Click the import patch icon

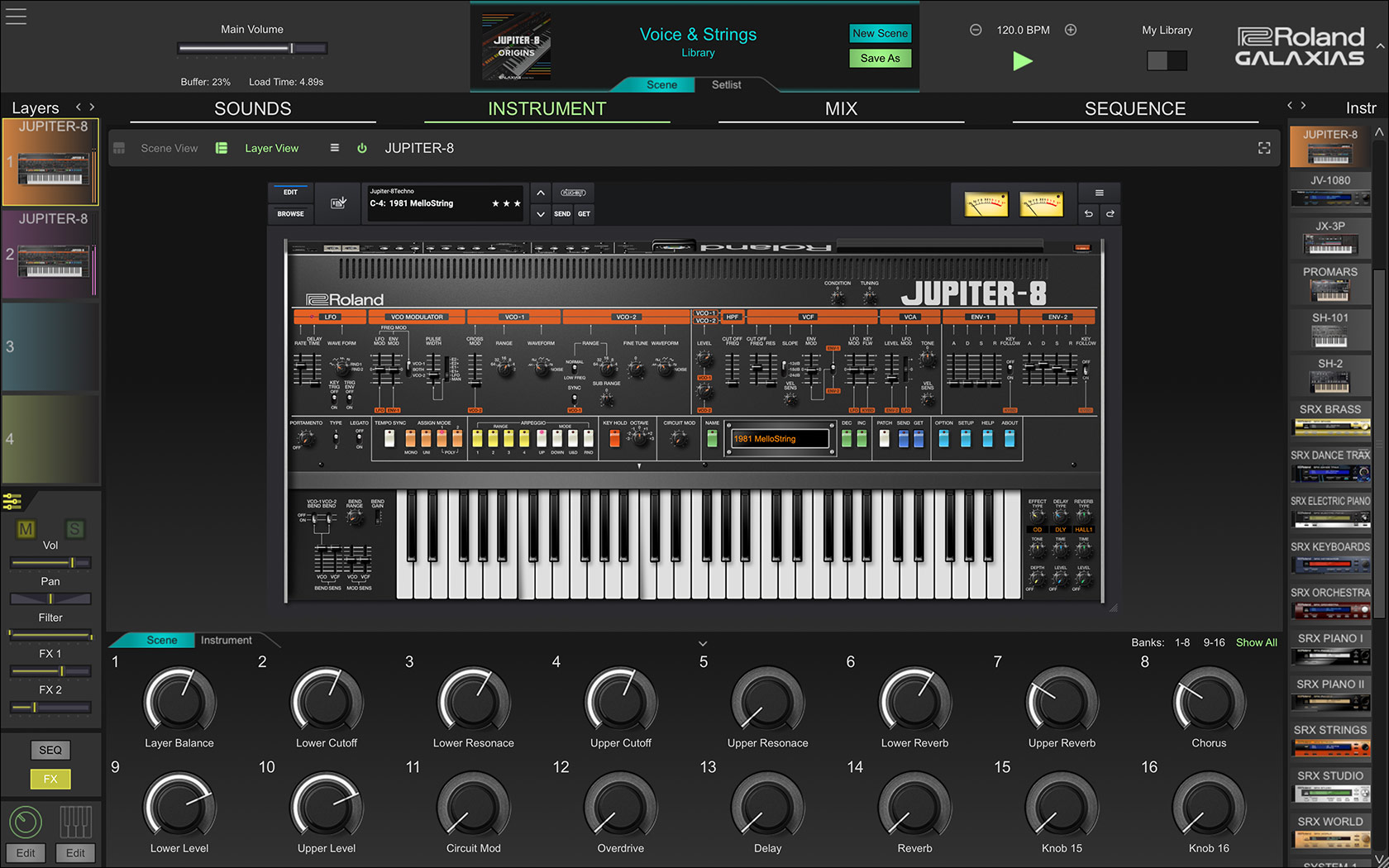(338, 203)
